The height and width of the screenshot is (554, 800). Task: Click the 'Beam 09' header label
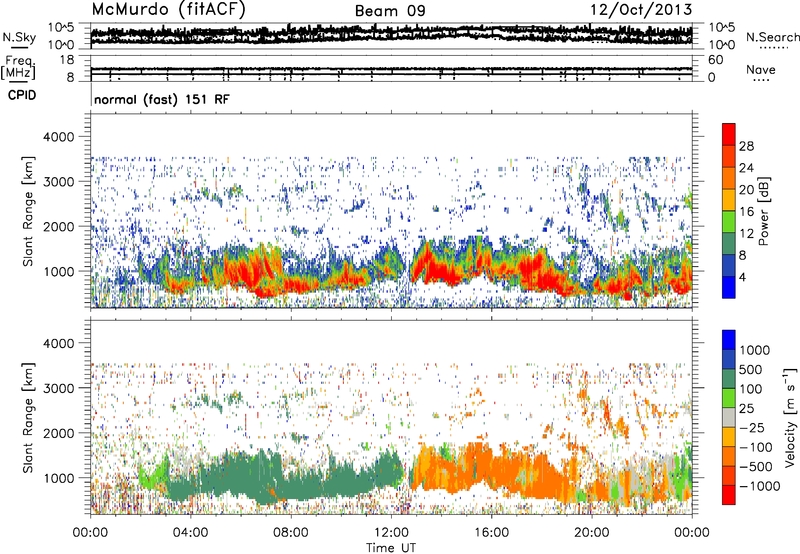tap(390, 11)
